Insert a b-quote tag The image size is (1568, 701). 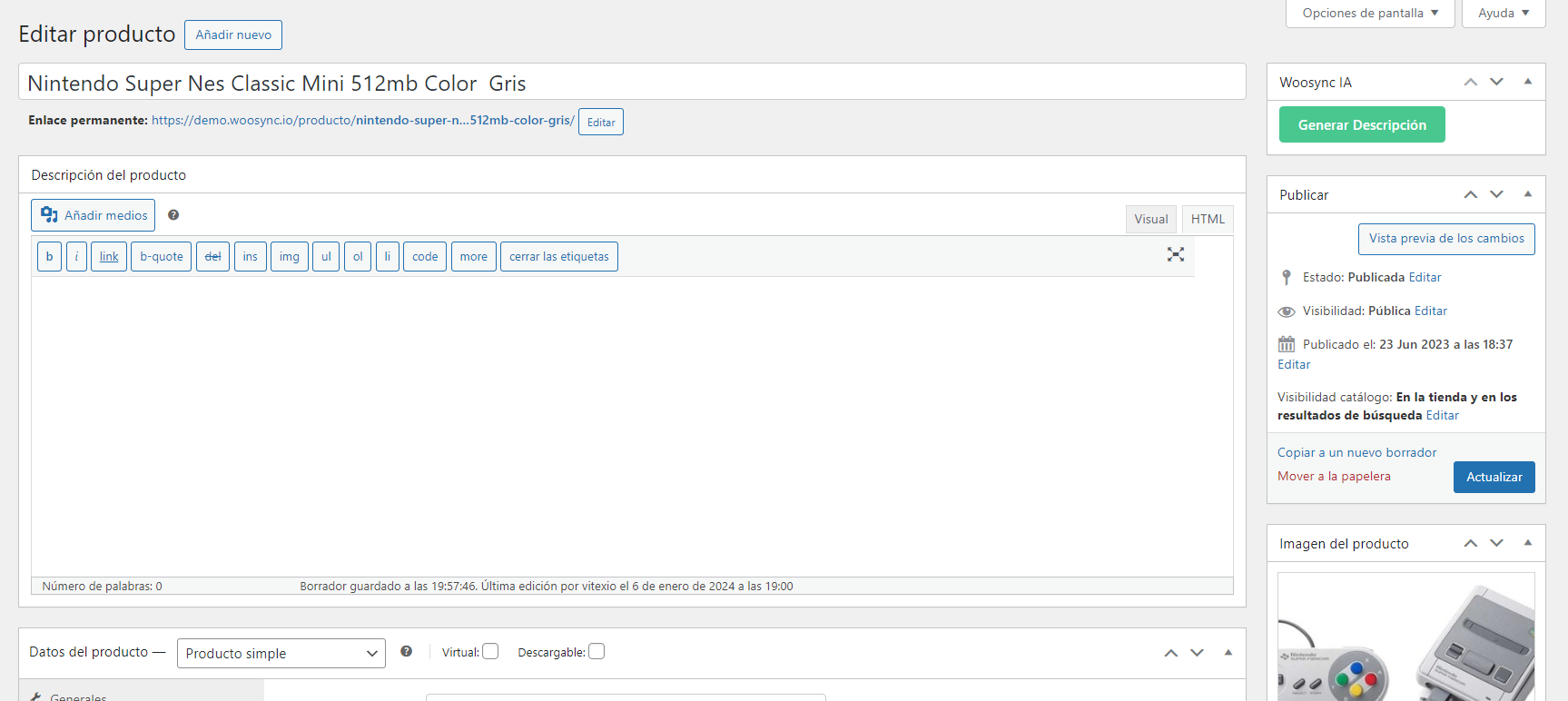[162, 256]
